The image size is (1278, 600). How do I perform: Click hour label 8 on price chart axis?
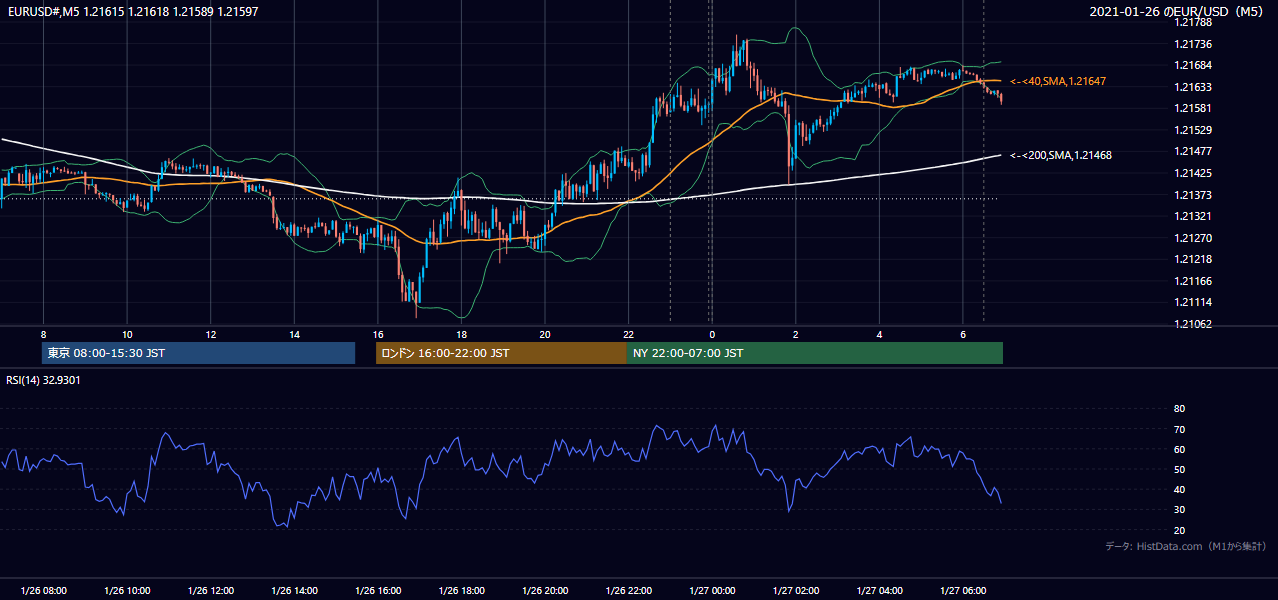(43, 334)
